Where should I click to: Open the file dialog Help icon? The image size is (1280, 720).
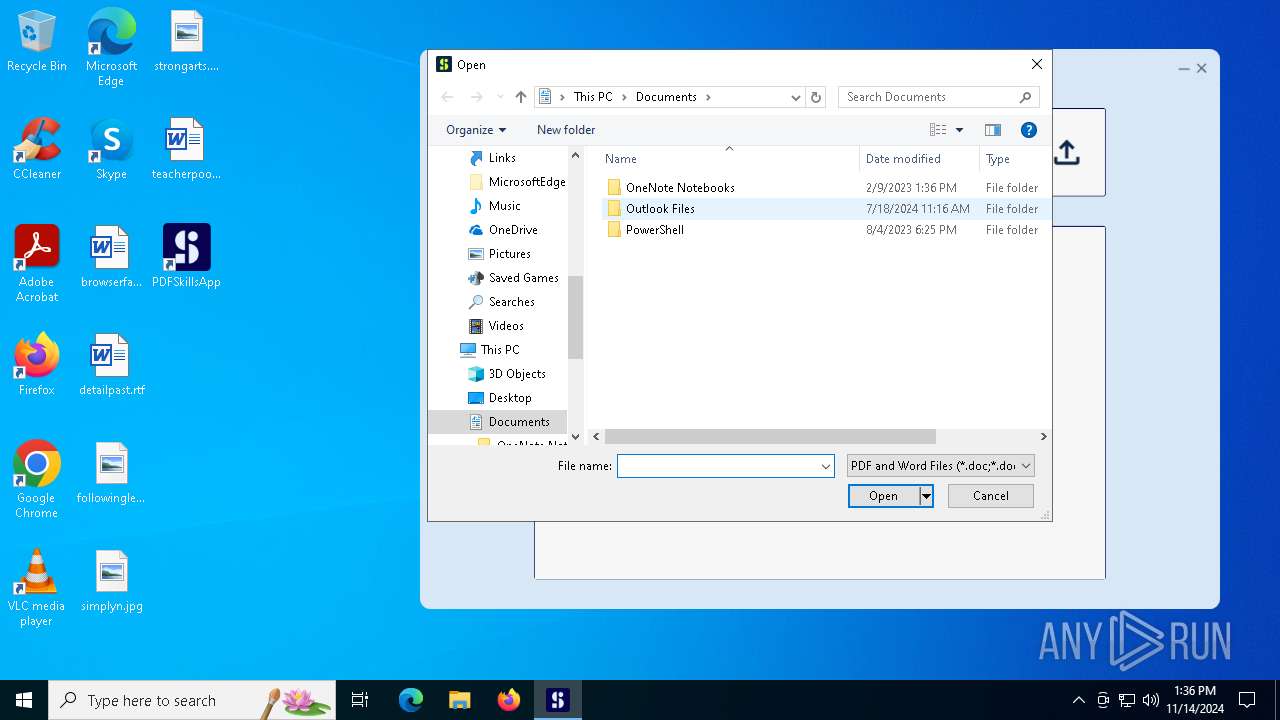coord(1028,130)
